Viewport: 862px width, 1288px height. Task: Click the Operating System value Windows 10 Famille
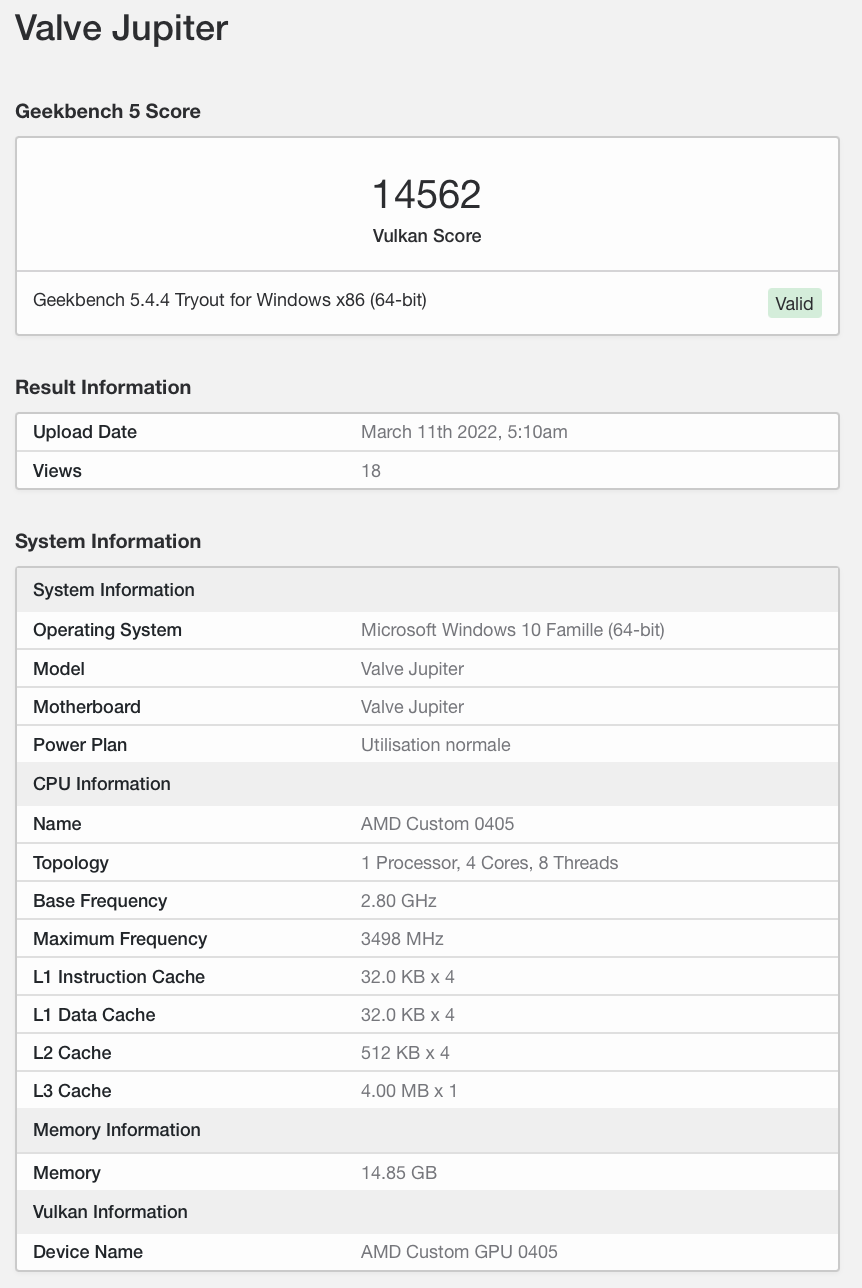tap(512, 630)
